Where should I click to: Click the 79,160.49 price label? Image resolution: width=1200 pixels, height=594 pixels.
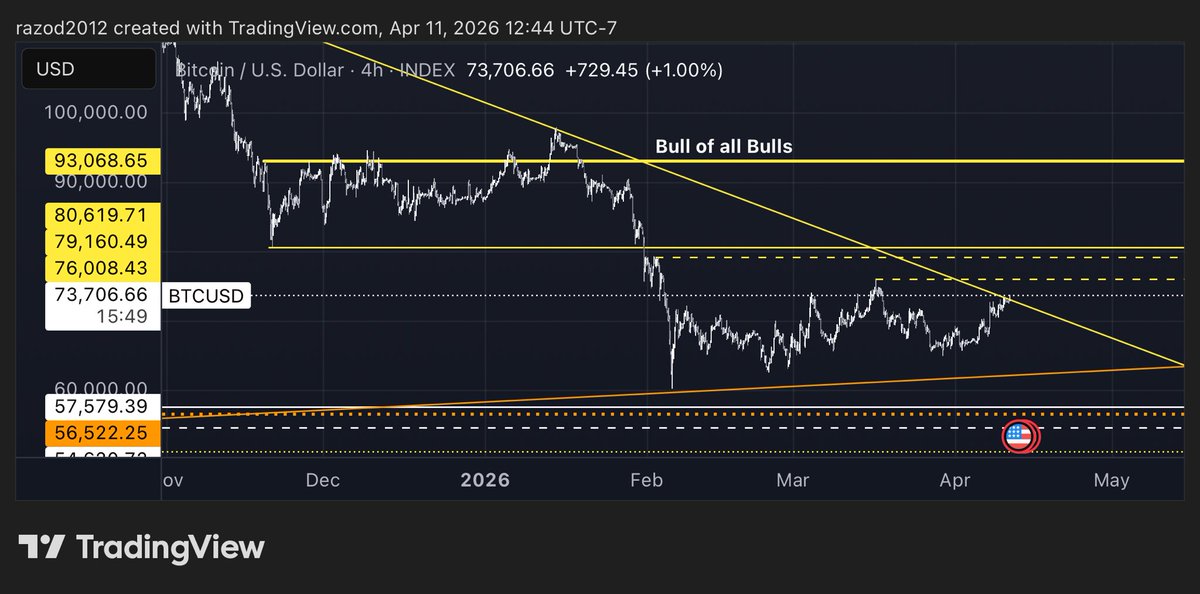102,242
